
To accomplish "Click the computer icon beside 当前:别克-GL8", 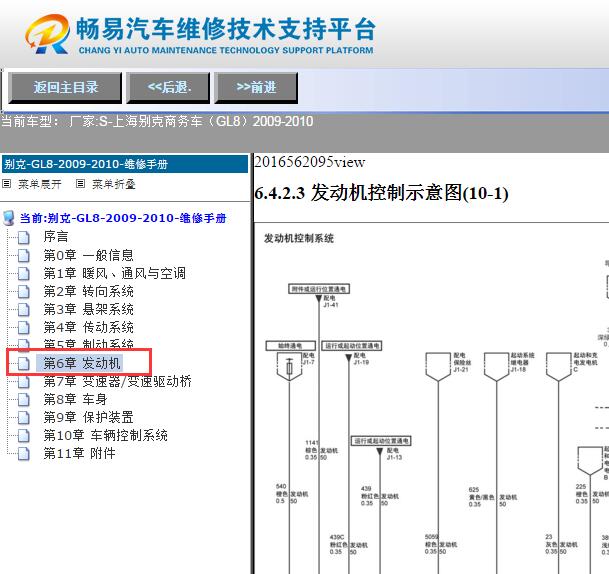I will pos(9,218).
